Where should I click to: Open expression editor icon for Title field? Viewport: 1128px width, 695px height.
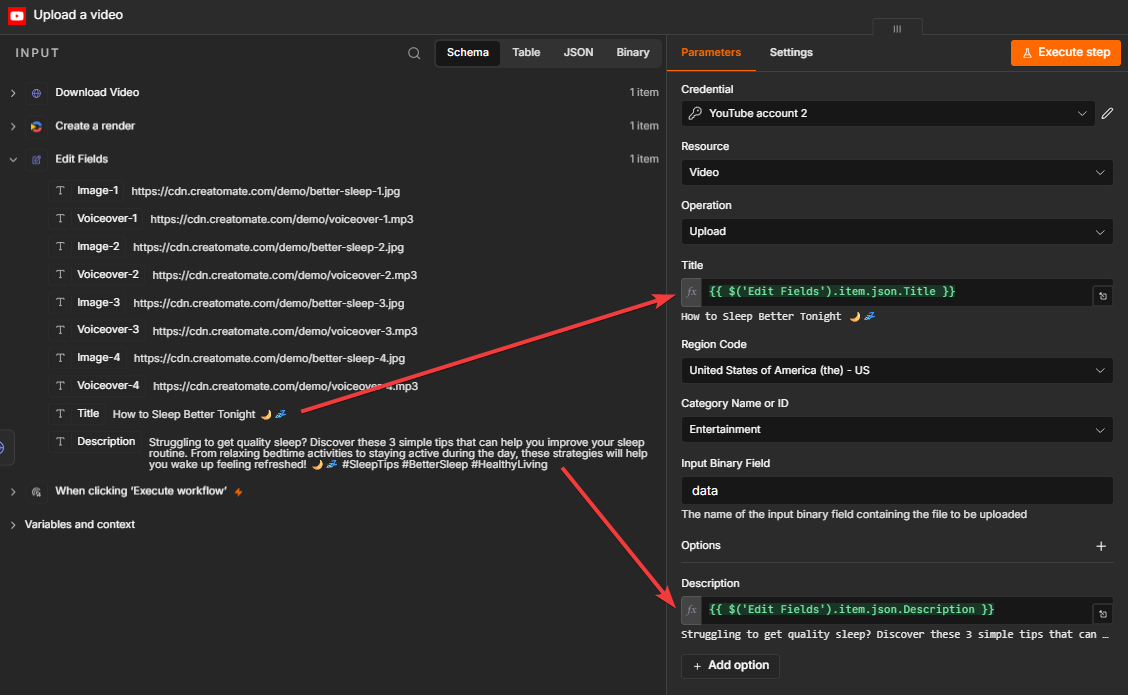1102,296
